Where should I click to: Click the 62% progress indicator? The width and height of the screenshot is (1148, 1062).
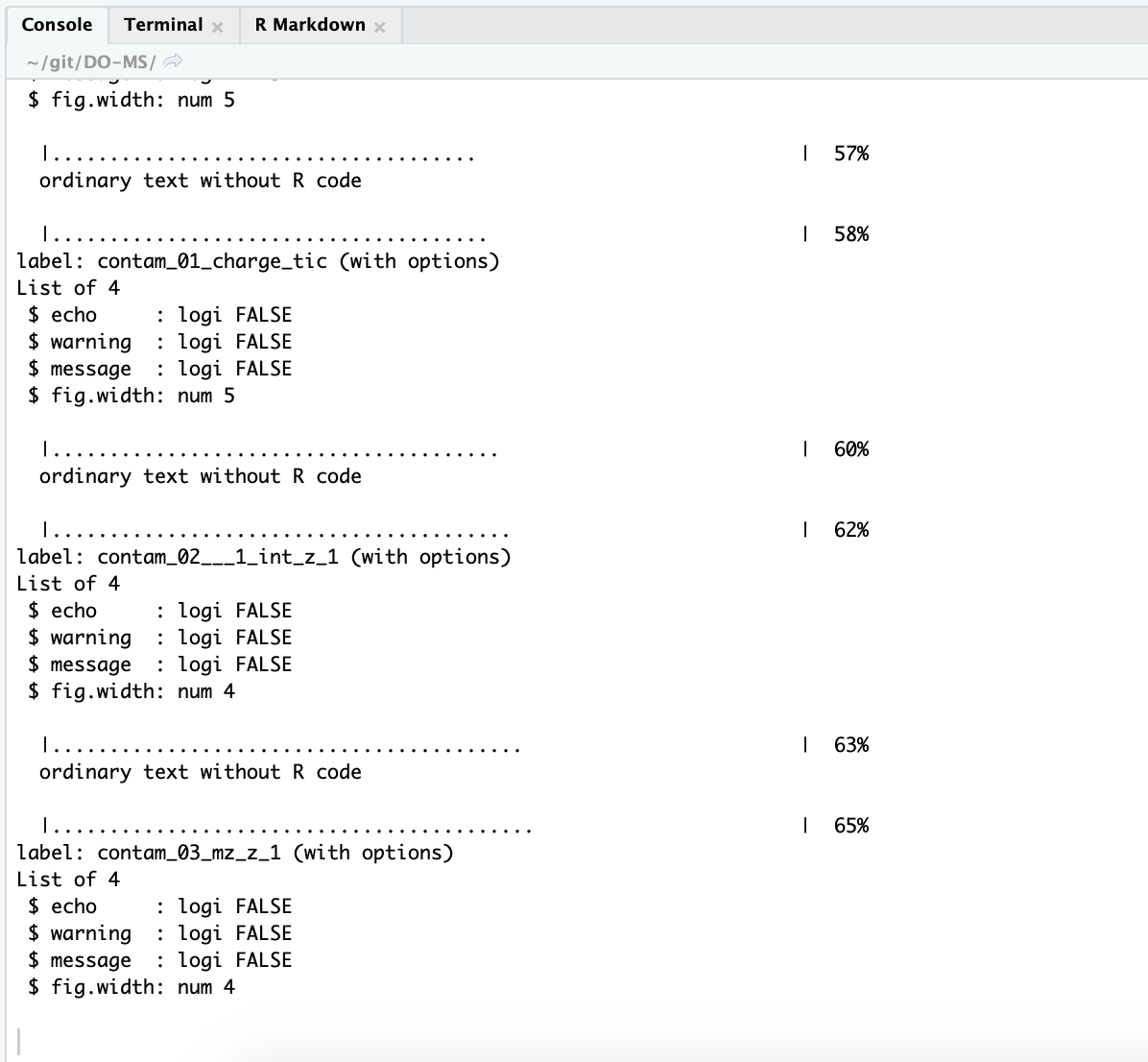click(850, 530)
